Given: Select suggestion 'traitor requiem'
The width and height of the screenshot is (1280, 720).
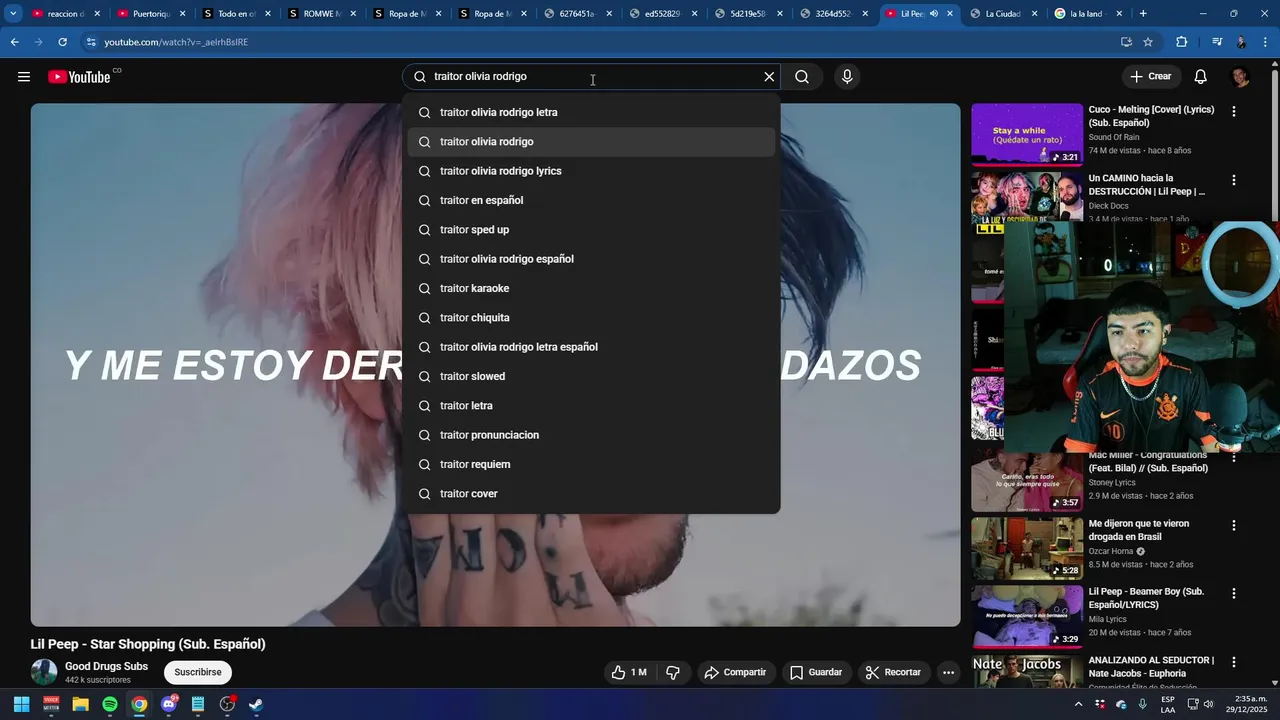Looking at the screenshot, I should (x=591, y=464).
